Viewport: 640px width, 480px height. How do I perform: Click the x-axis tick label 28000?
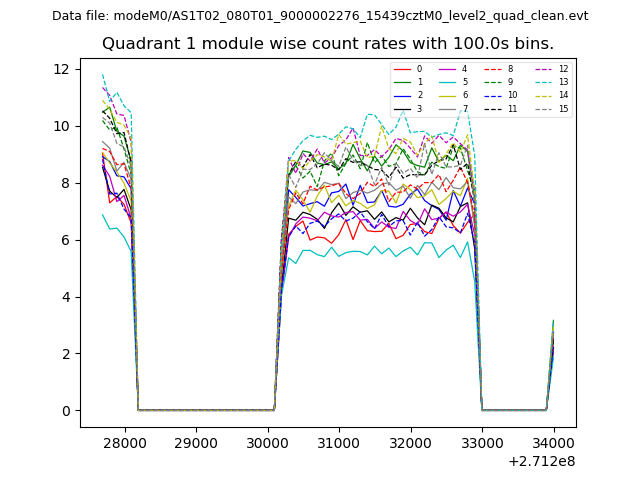coord(124,443)
